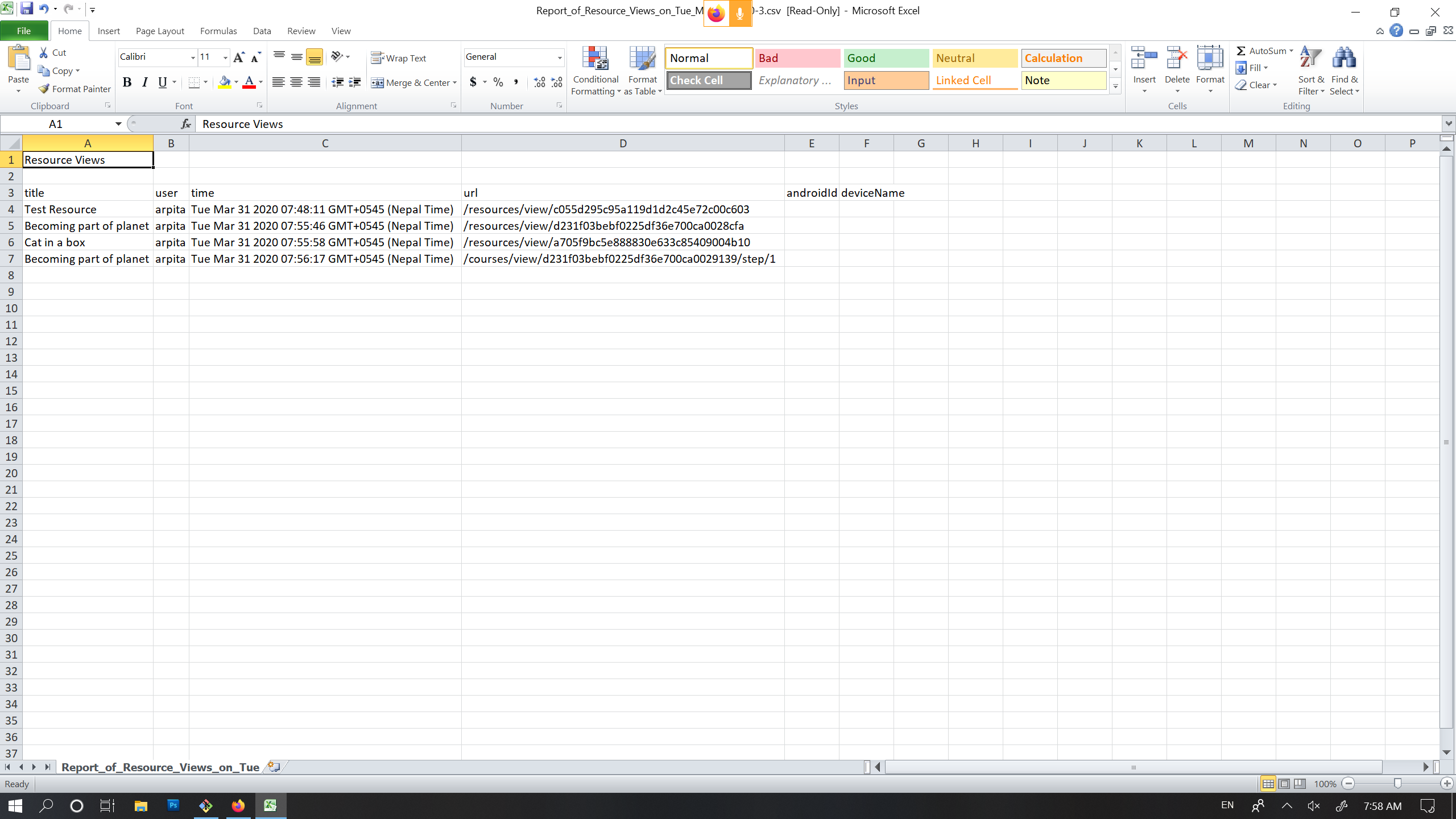This screenshot has width=1456, height=819.
Task: Toggle Wrap Text on the selected cell
Action: tap(399, 58)
